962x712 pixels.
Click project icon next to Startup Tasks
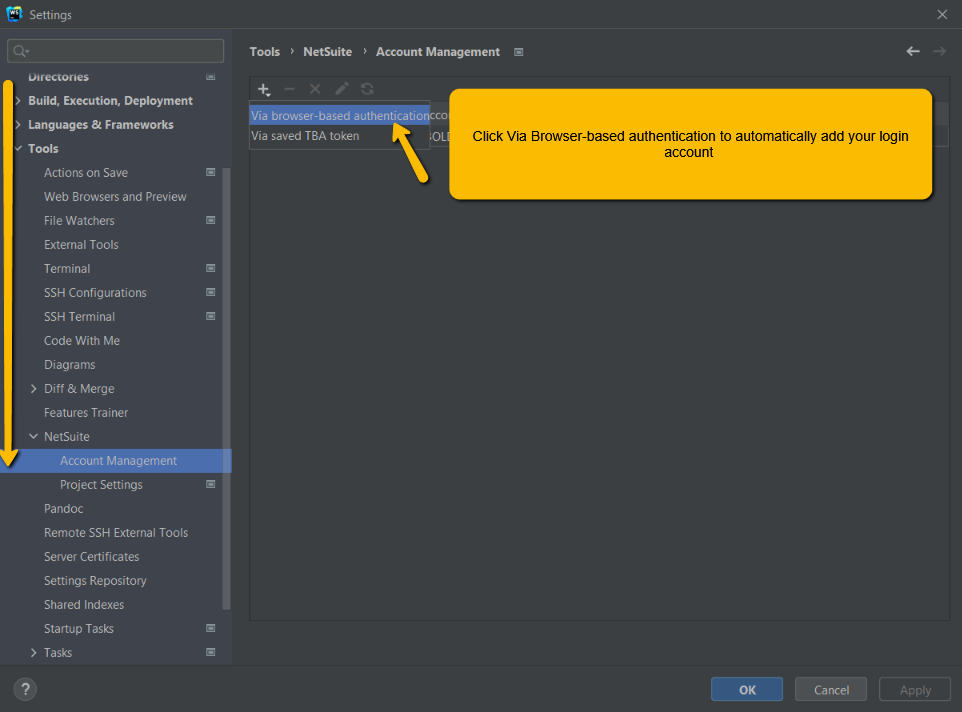point(210,628)
